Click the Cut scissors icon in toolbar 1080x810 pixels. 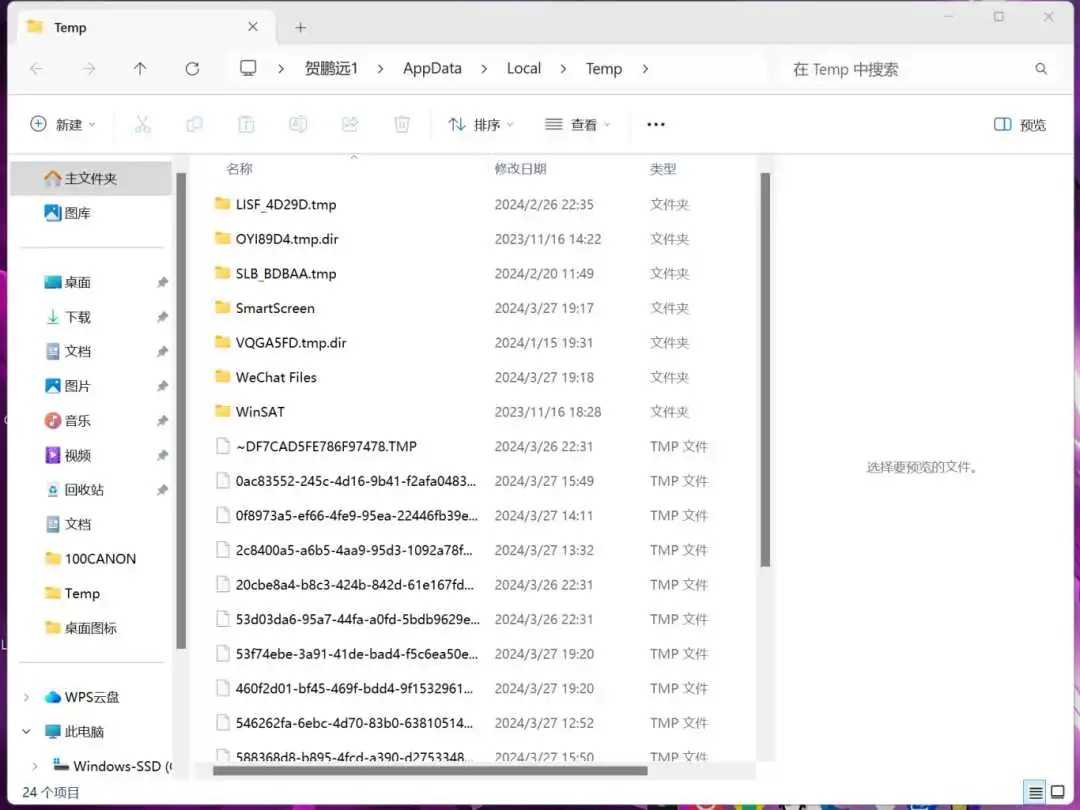[142, 124]
